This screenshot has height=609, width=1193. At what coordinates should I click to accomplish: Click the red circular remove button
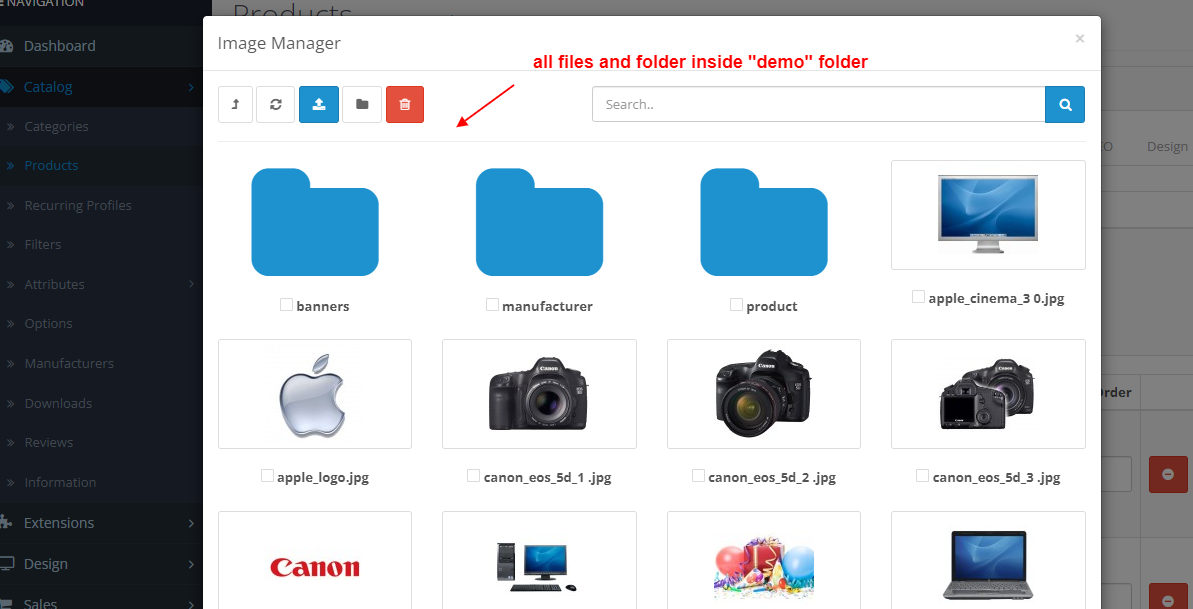pos(1167,474)
